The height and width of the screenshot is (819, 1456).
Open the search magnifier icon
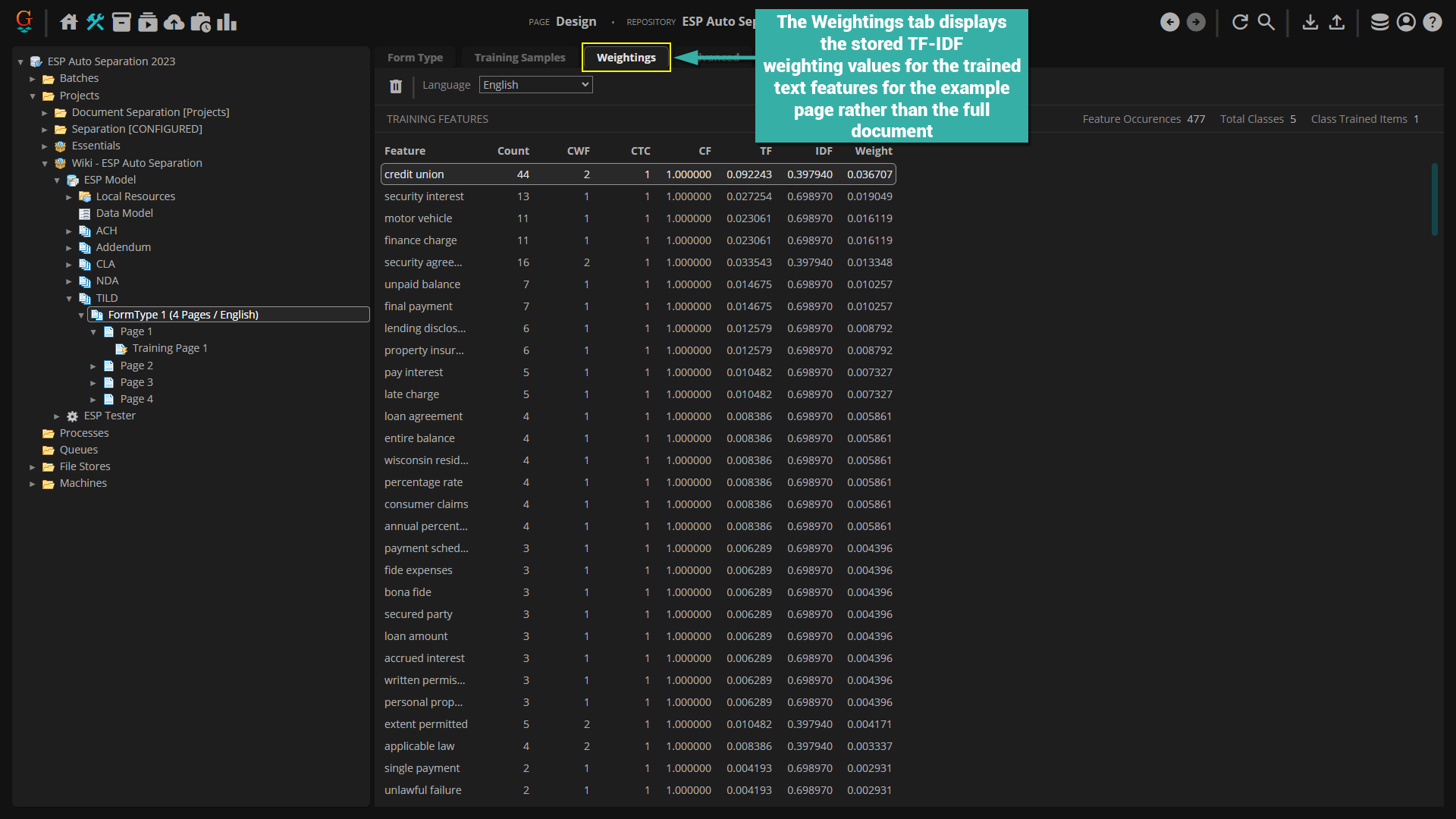1266,22
